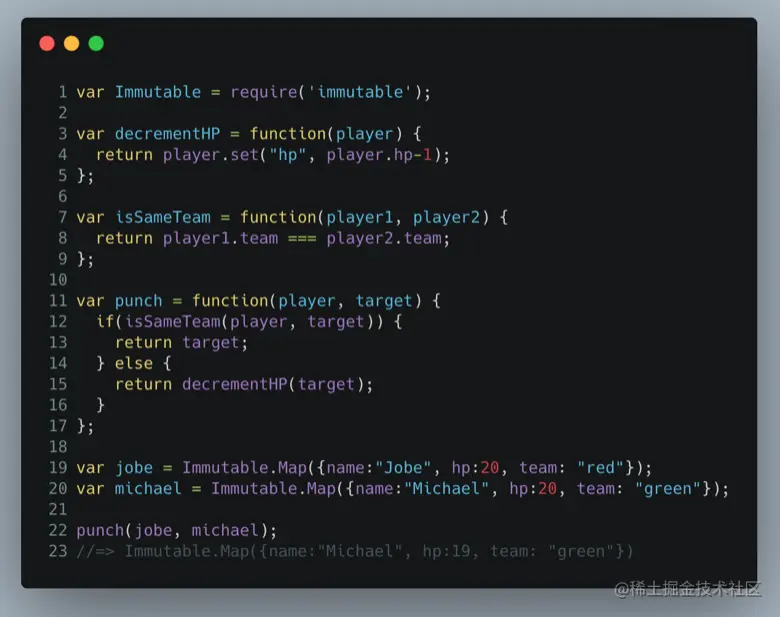This screenshot has height=617, width=780.
Task: Click 'isSameTeam' call on line 12
Action: pyautogui.click(x=172, y=322)
